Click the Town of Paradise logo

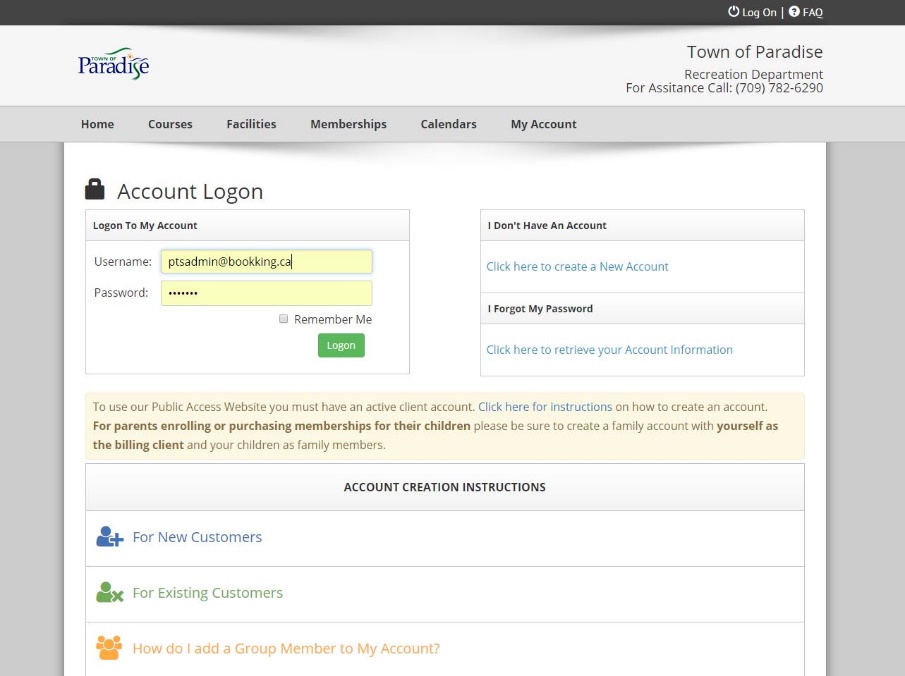click(x=113, y=64)
